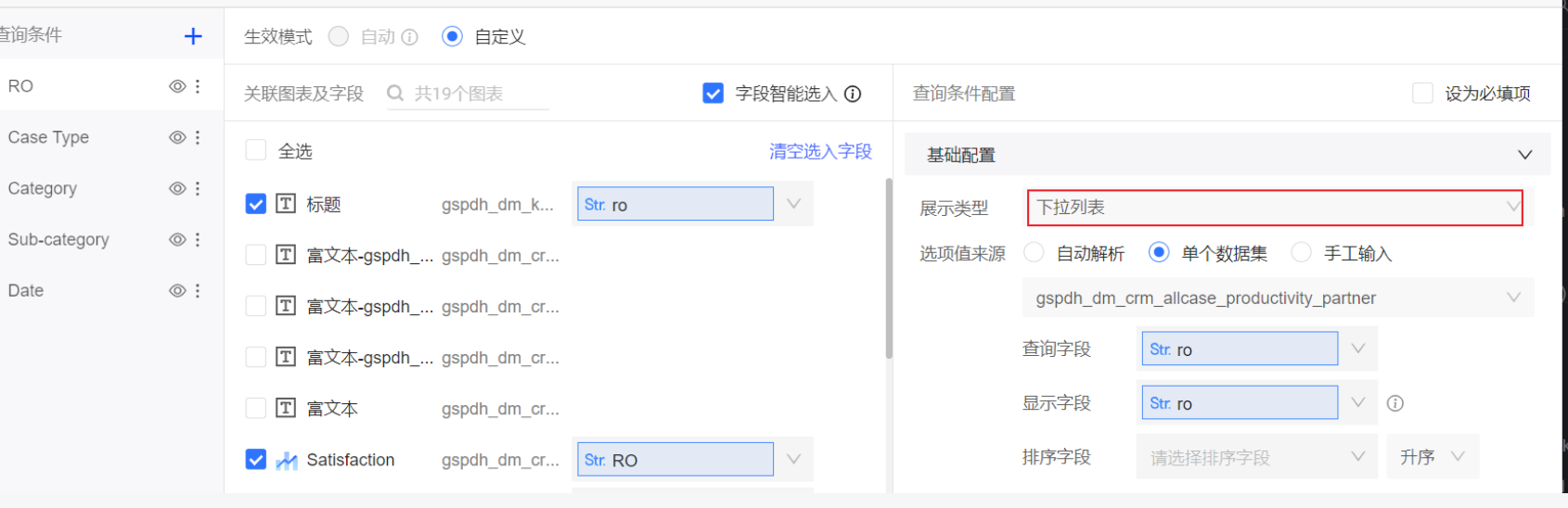The height and width of the screenshot is (508, 1568).
Task: Click the 清空选入字段 link
Action: point(820,151)
